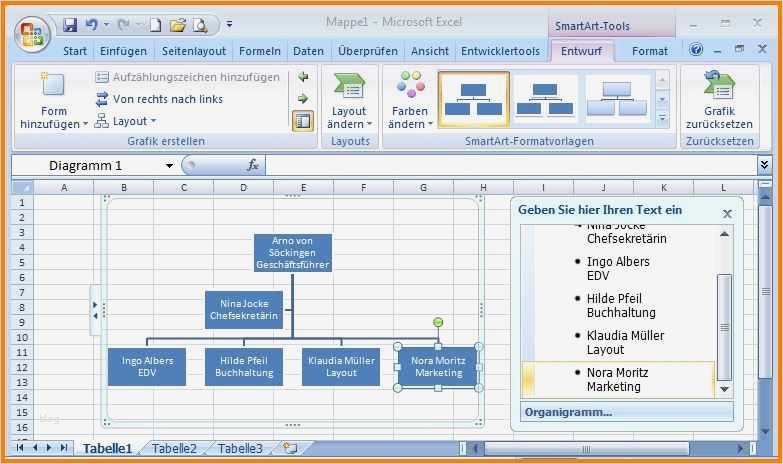Expand the SmartArt styles gallery more button
This screenshot has width=783, height=464.
click(x=662, y=118)
